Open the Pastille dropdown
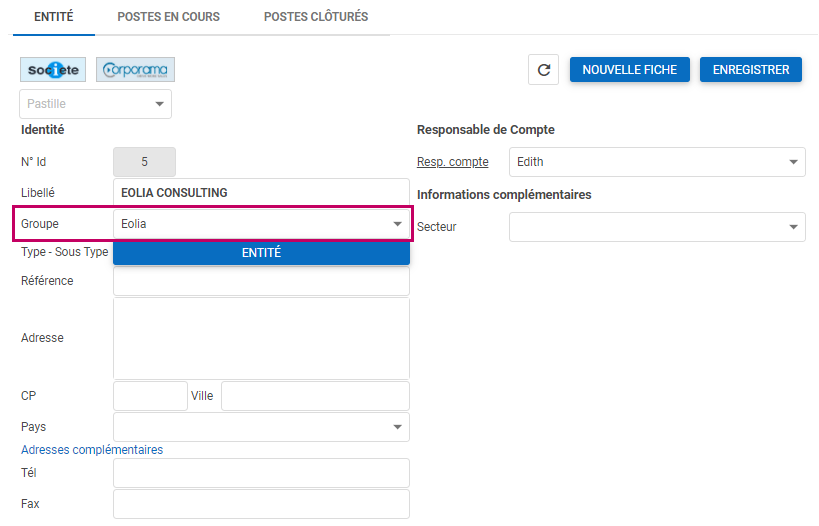 96,104
